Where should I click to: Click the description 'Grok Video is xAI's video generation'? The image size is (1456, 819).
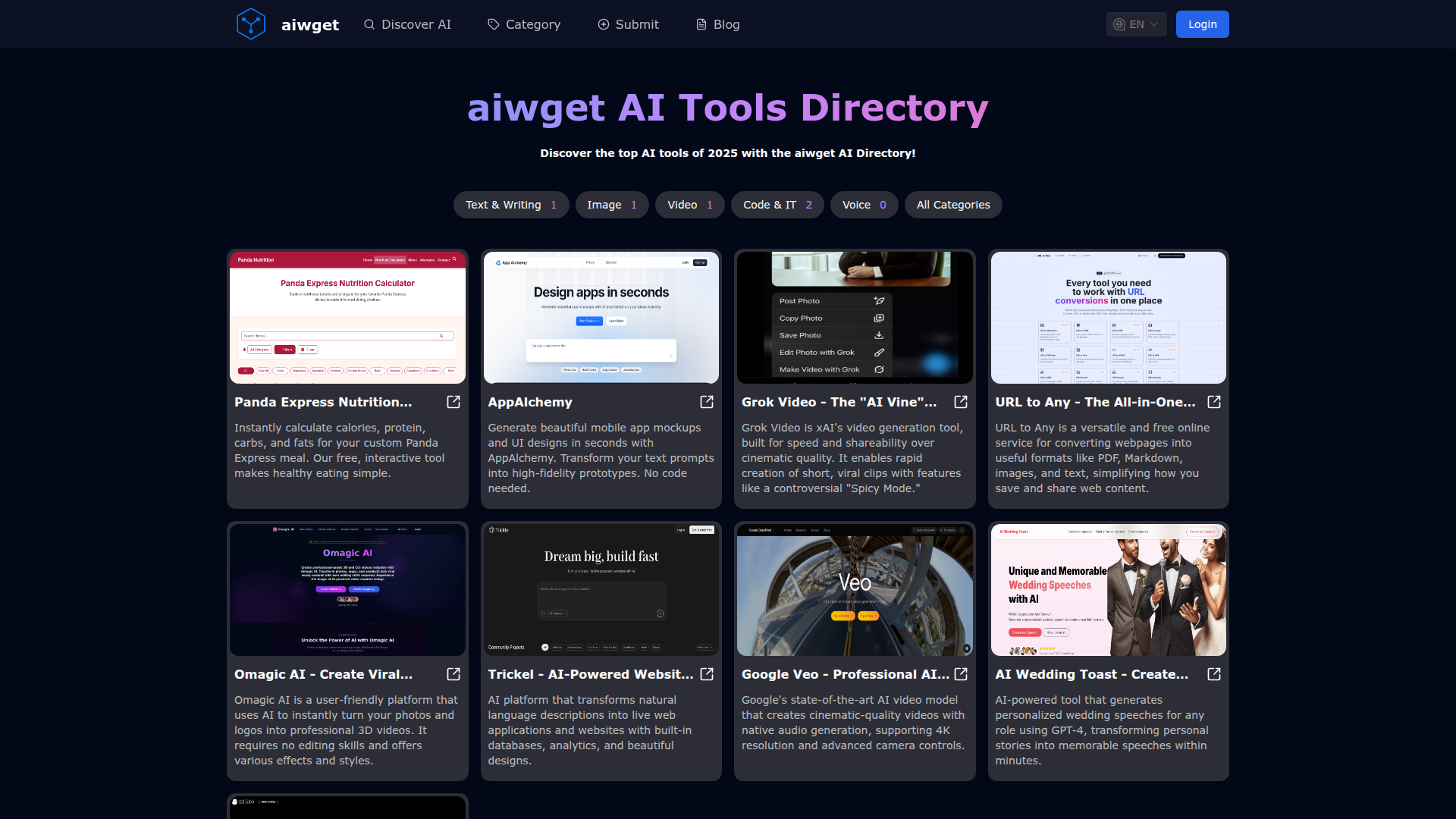click(x=852, y=458)
